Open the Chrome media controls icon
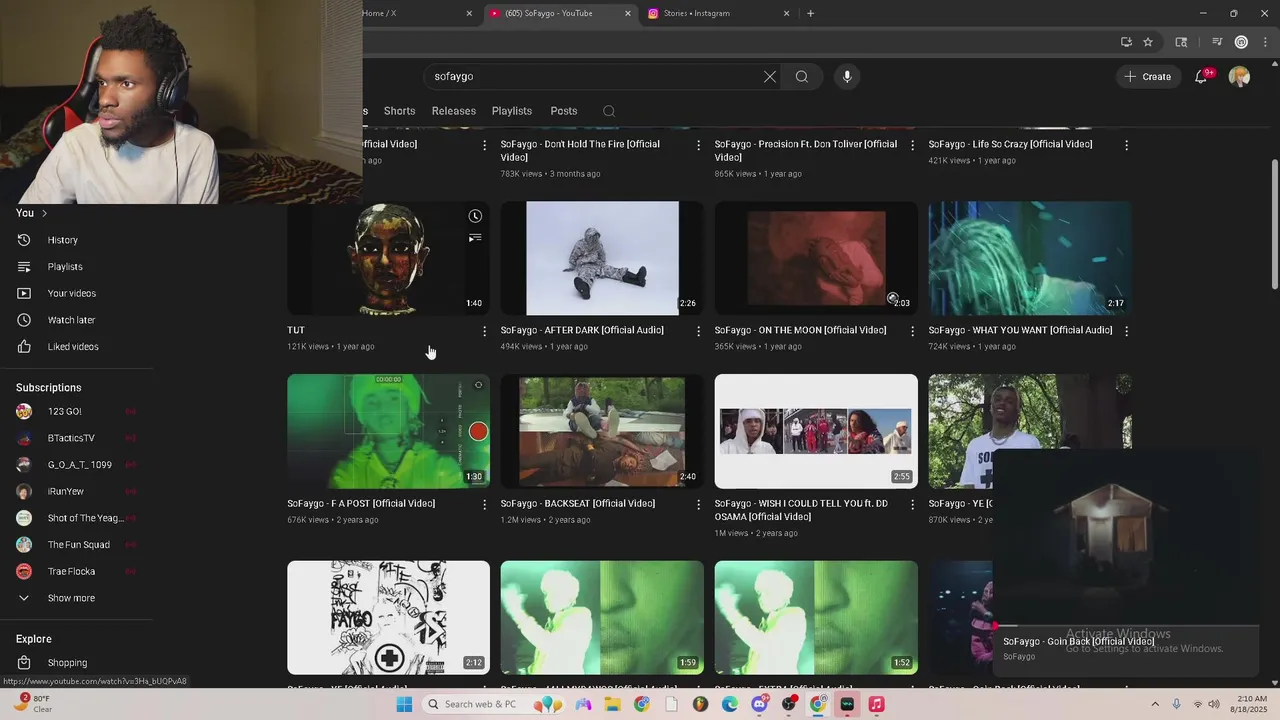The height and width of the screenshot is (720, 1280). tap(1217, 42)
